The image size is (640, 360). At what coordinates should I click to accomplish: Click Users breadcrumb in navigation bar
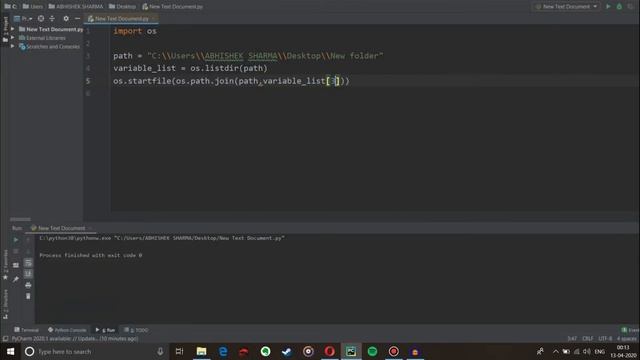pos(33,7)
